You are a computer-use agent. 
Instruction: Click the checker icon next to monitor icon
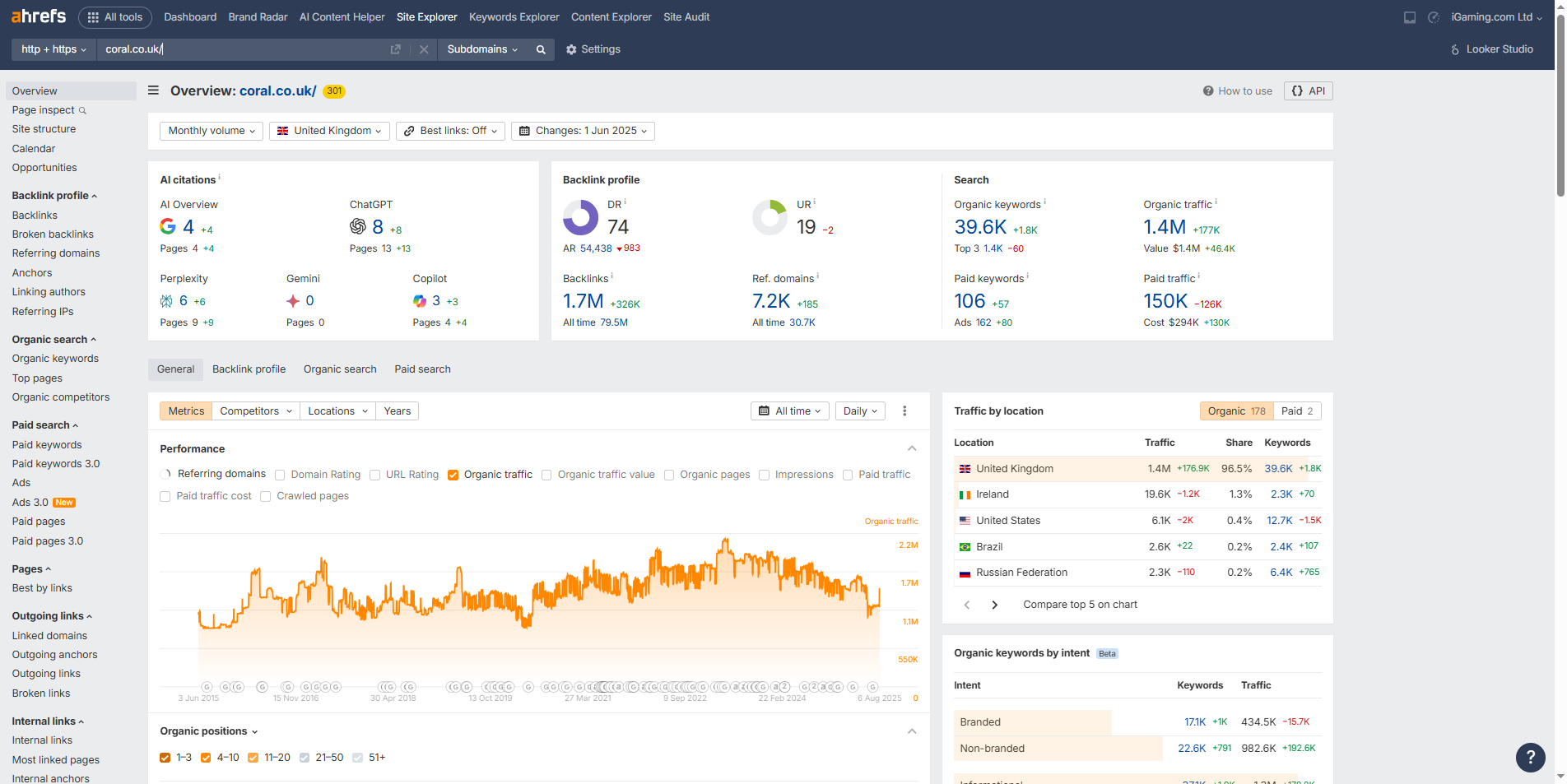pos(1434,17)
